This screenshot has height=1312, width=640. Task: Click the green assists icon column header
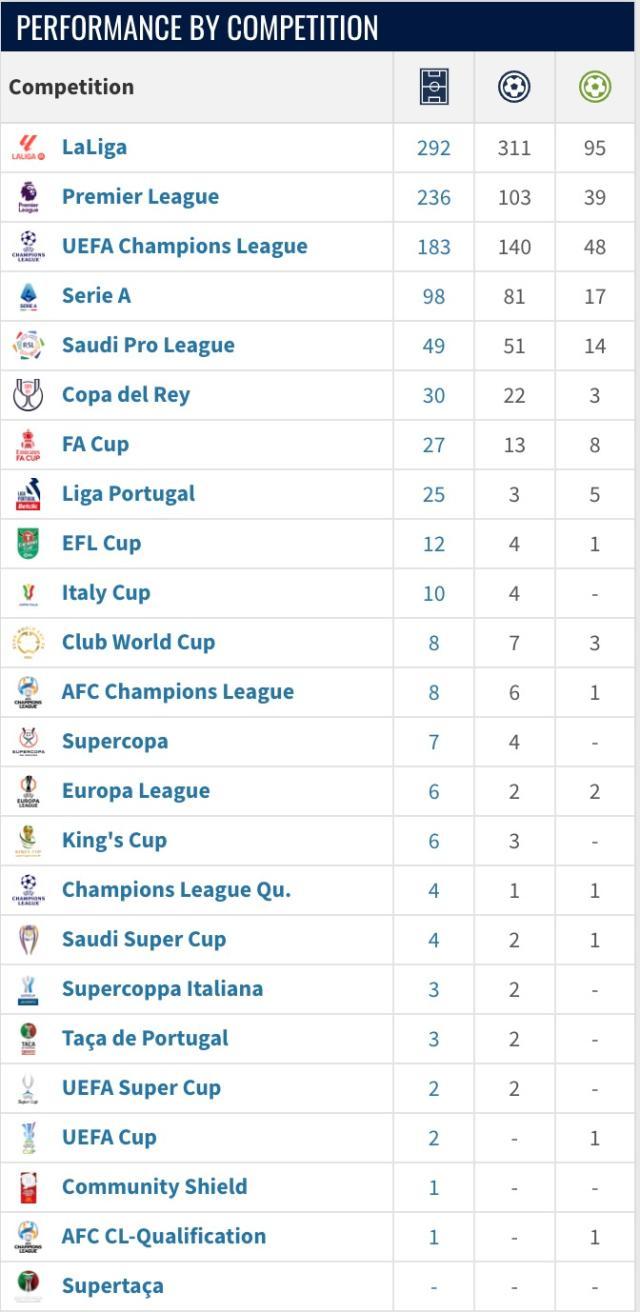[595, 87]
